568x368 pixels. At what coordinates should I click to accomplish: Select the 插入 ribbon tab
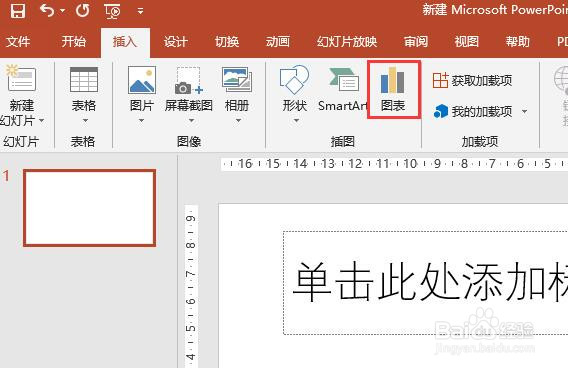125,42
